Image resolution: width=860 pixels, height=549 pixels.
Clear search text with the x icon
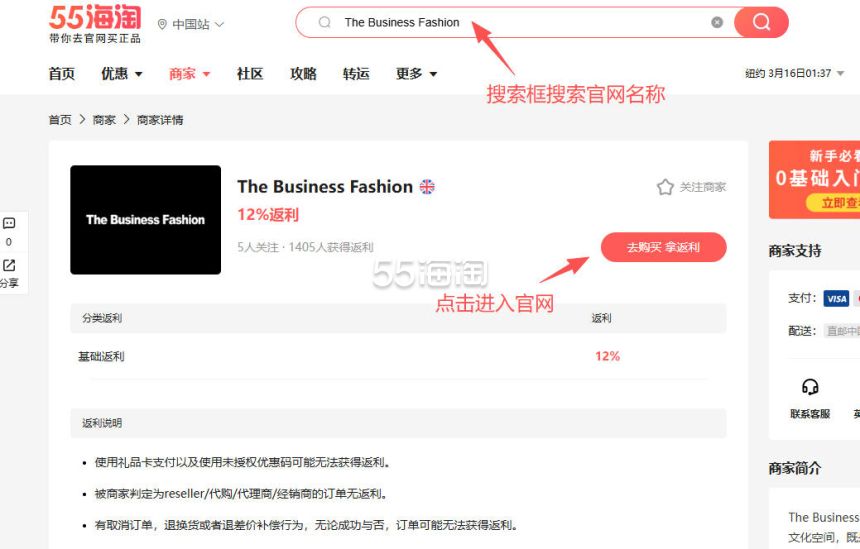[x=717, y=22]
